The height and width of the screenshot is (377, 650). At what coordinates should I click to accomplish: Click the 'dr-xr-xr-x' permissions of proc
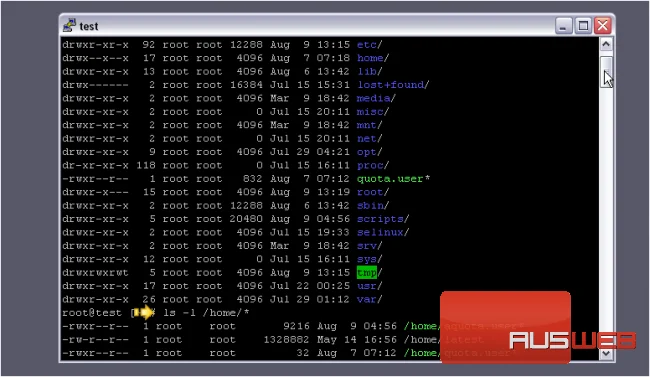point(95,165)
